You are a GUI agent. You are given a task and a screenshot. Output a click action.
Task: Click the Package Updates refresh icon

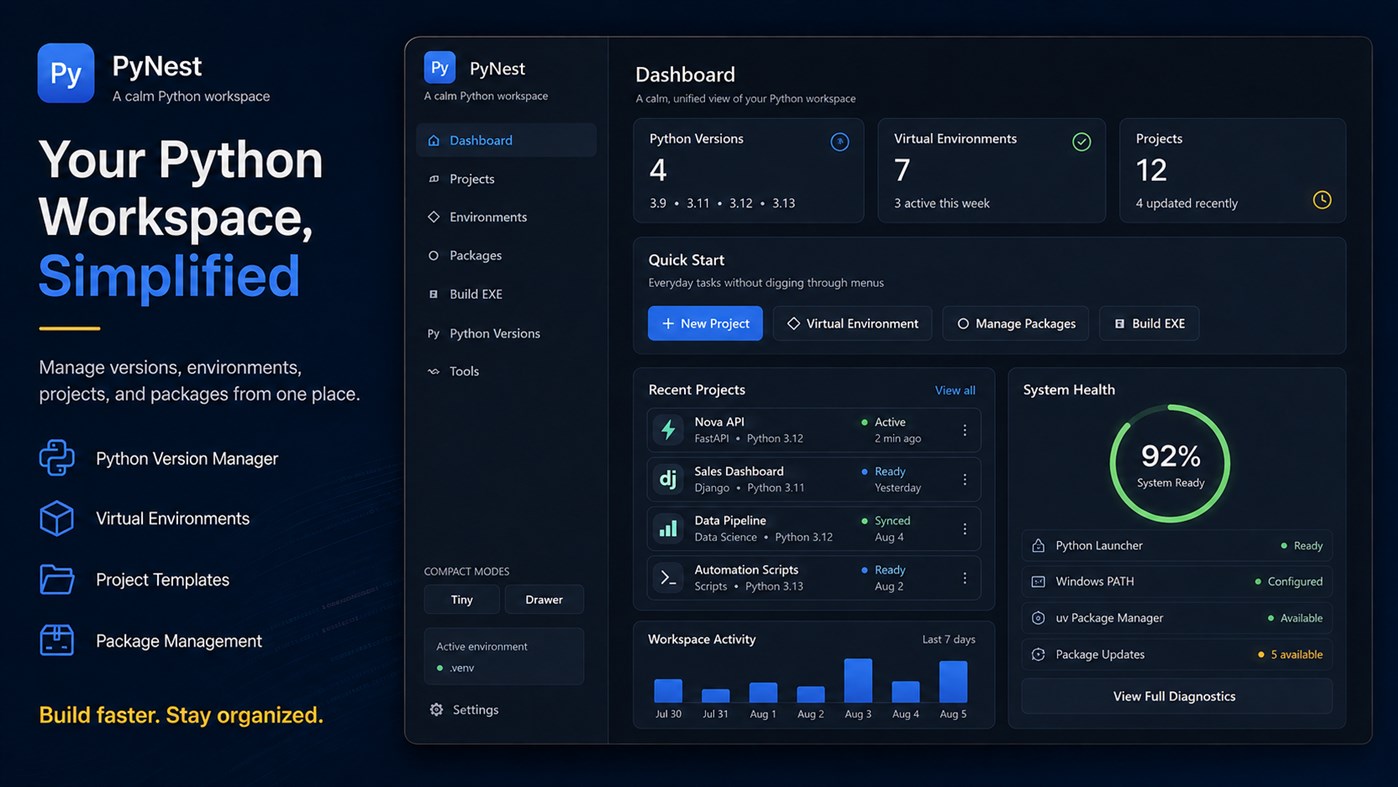click(x=1038, y=654)
